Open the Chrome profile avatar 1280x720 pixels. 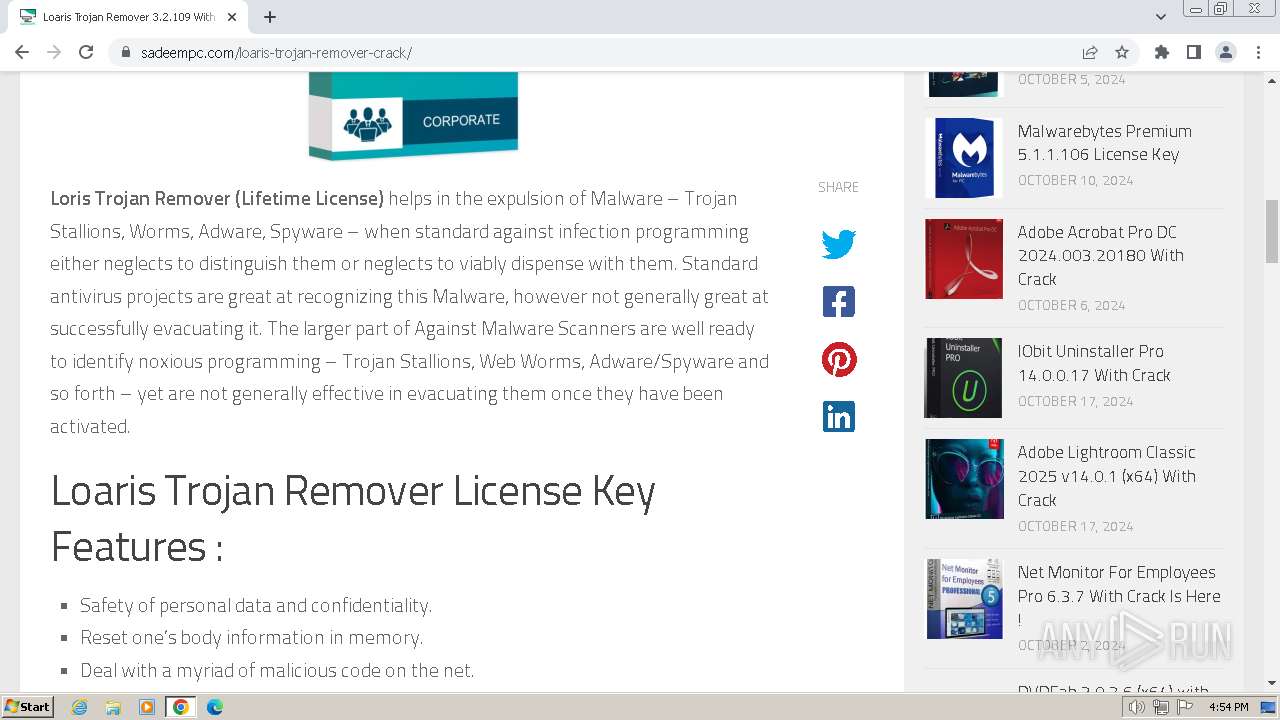[1225, 52]
